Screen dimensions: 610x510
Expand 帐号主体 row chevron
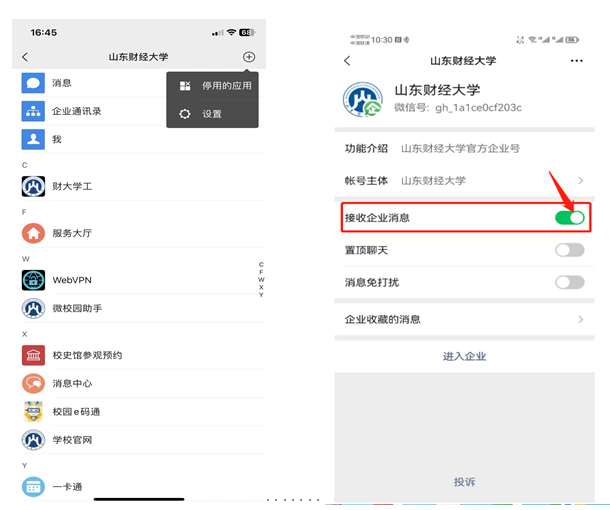click(580, 180)
